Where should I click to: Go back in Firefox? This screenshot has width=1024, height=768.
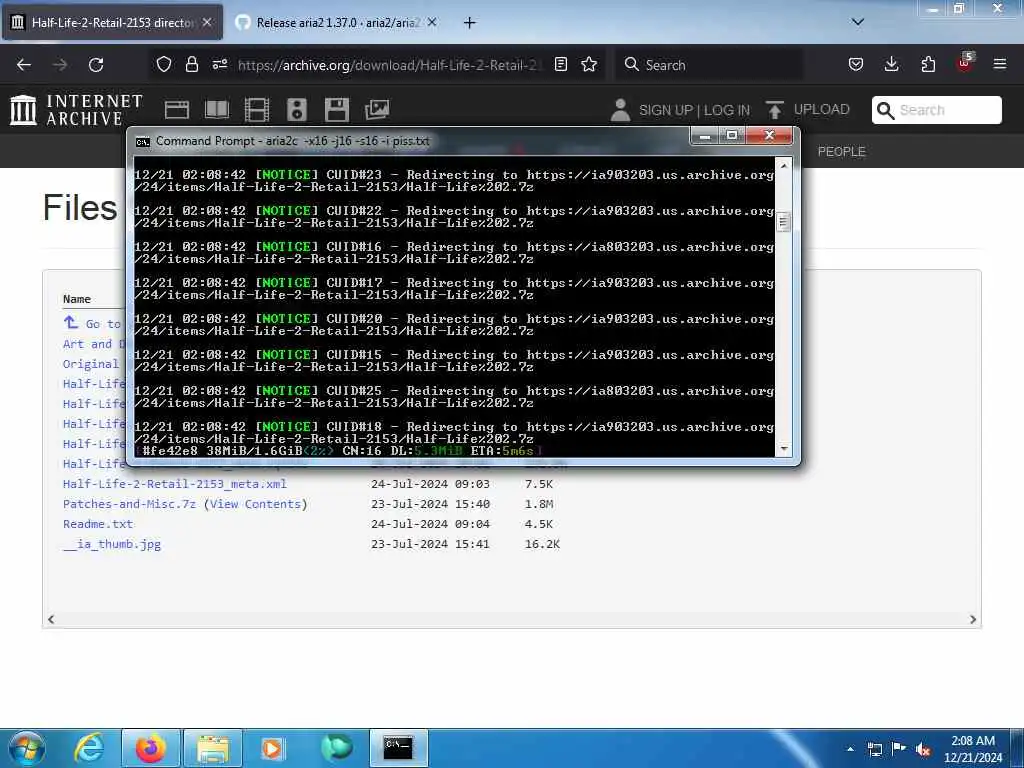[24, 65]
